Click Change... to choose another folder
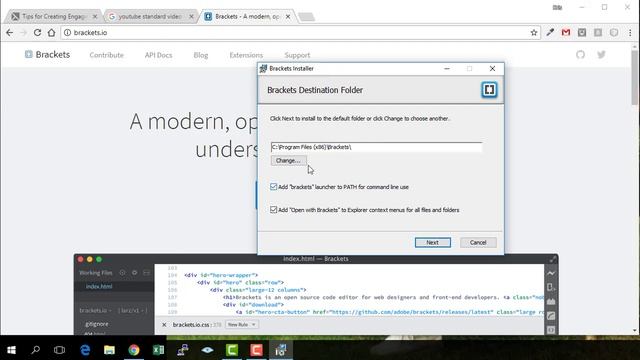The height and width of the screenshot is (360, 640). [288, 160]
